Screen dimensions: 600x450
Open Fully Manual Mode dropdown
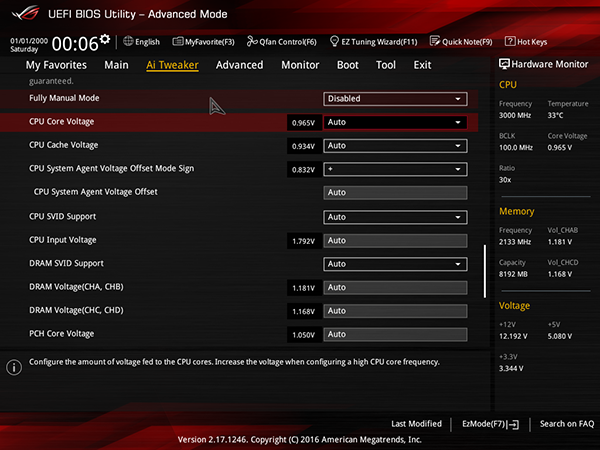click(x=395, y=99)
